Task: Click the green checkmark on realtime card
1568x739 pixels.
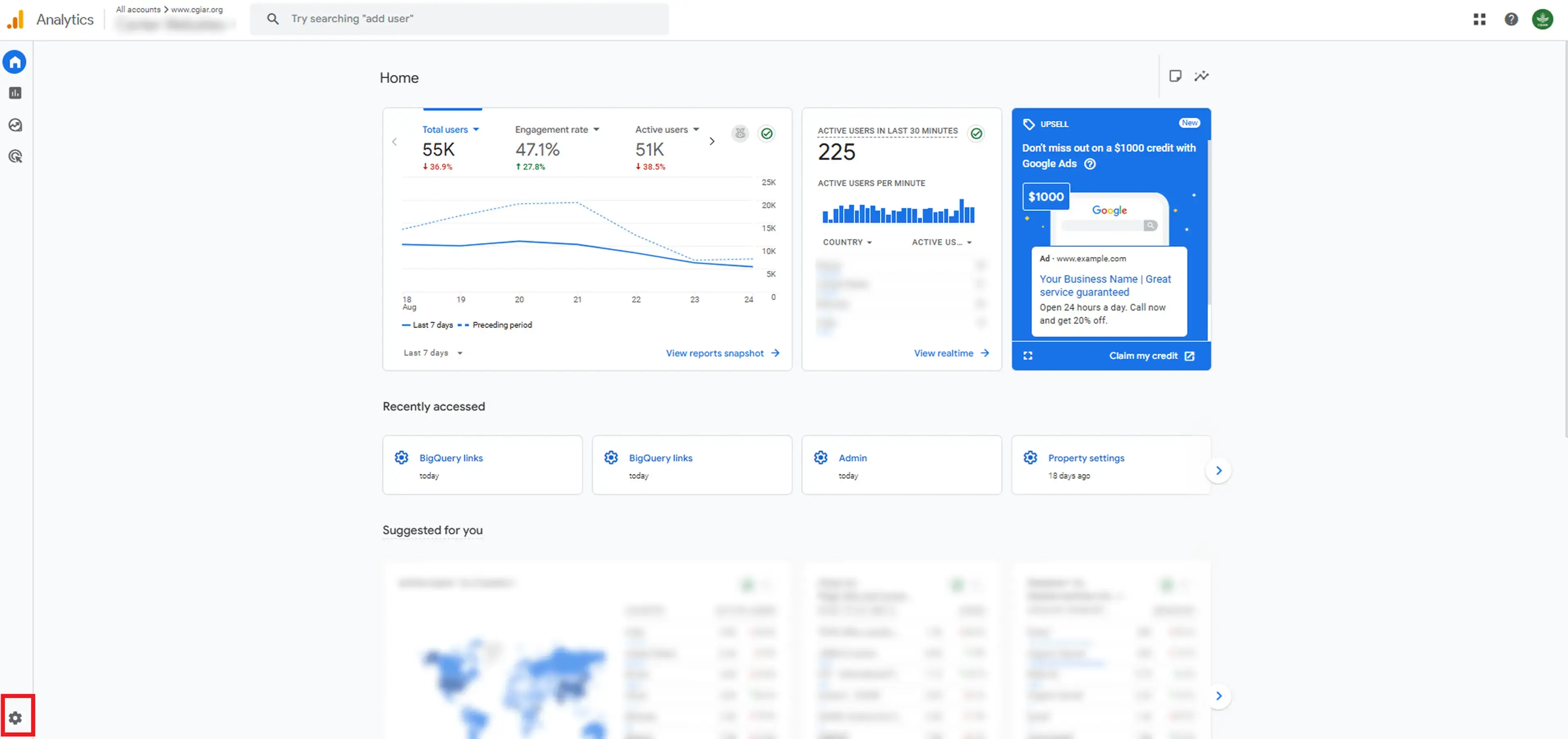Action: [976, 134]
